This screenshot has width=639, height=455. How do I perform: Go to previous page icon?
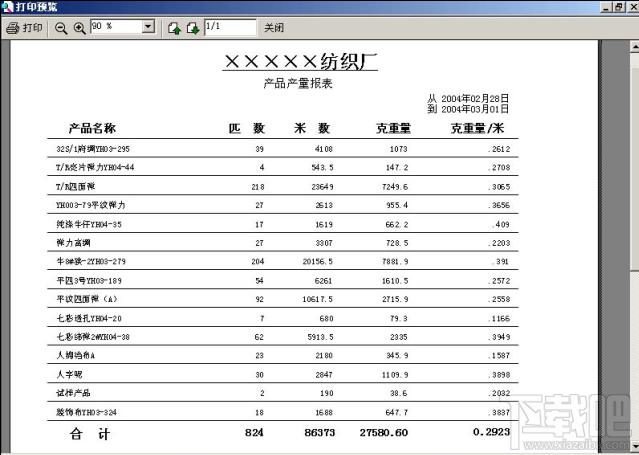(174, 28)
